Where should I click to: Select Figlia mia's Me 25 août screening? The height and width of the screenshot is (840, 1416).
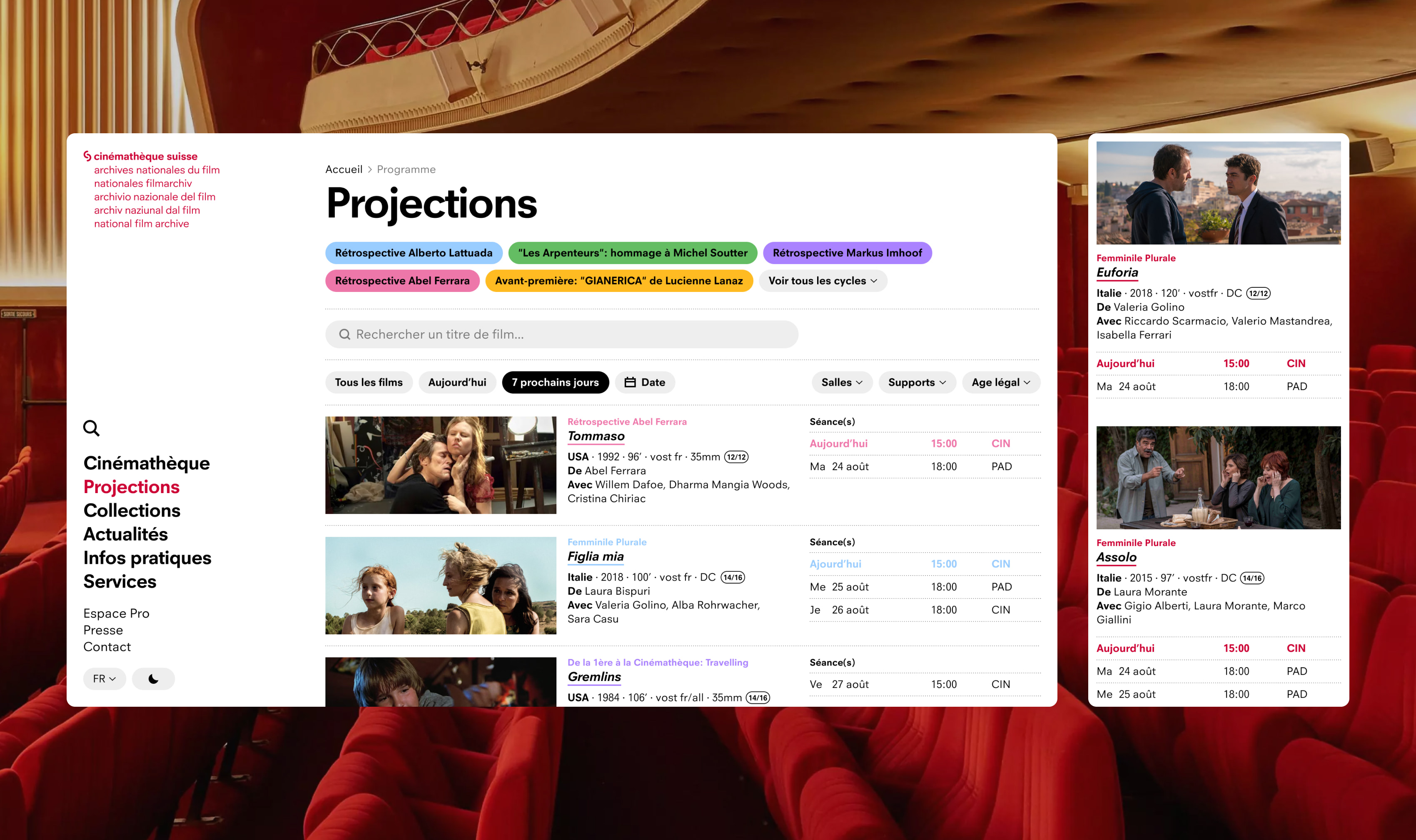925,587
